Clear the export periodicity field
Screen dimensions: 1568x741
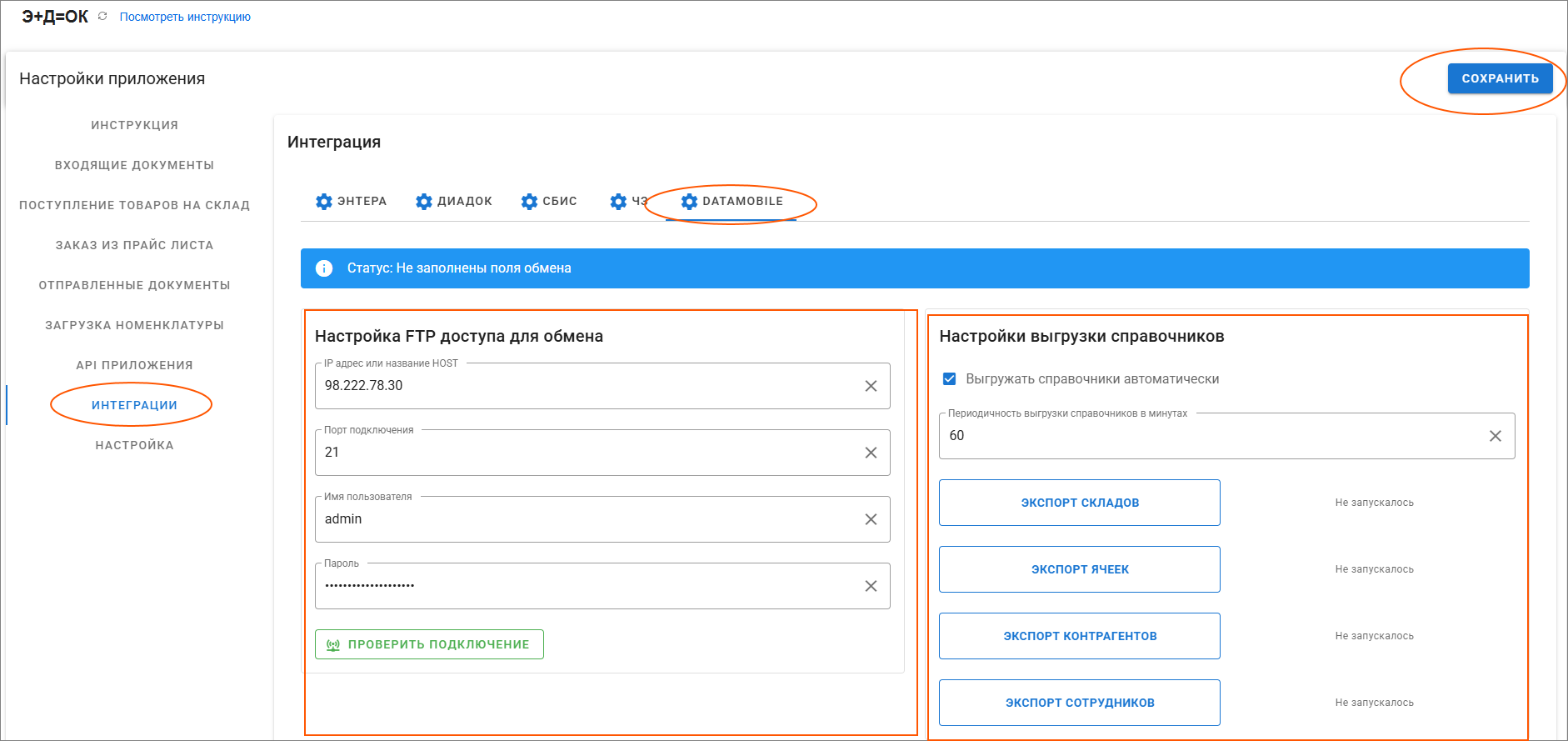tap(1496, 436)
